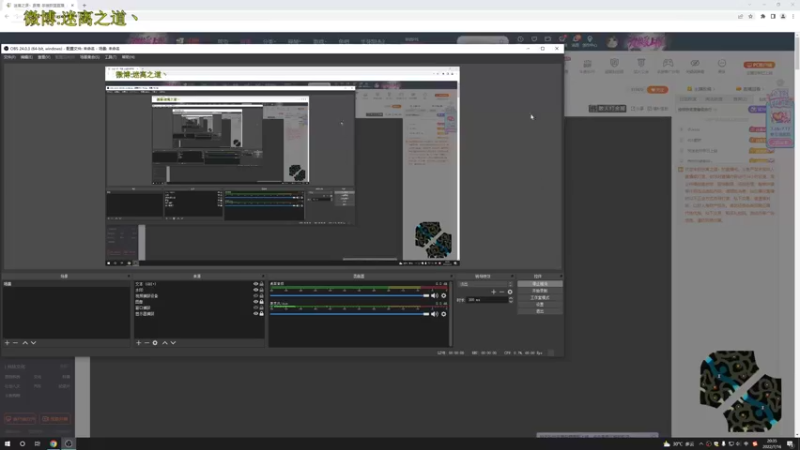Click the gamepad icon on the web page toolbar
Screen dimensions: 800x450
click(668, 63)
